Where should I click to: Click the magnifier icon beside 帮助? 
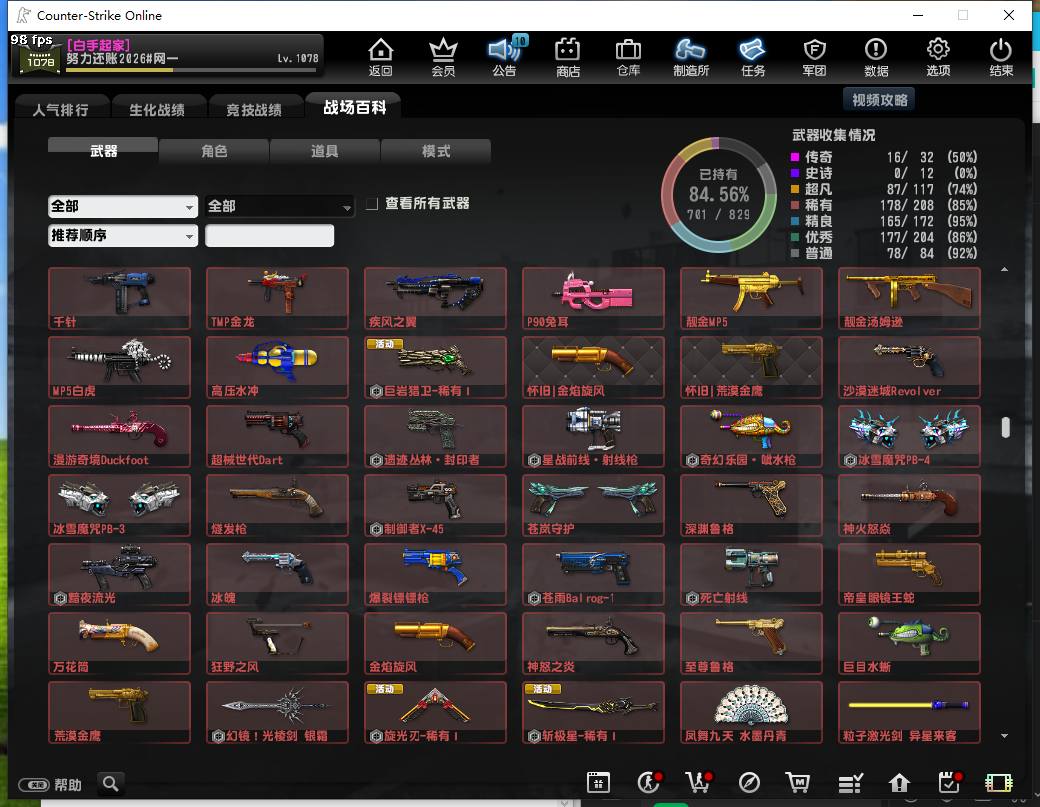click(x=111, y=784)
